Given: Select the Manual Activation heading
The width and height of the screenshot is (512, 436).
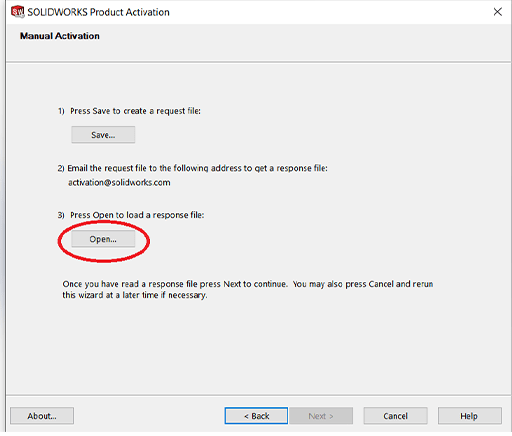Looking at the screenshot, I should click(x=60, y=36).
